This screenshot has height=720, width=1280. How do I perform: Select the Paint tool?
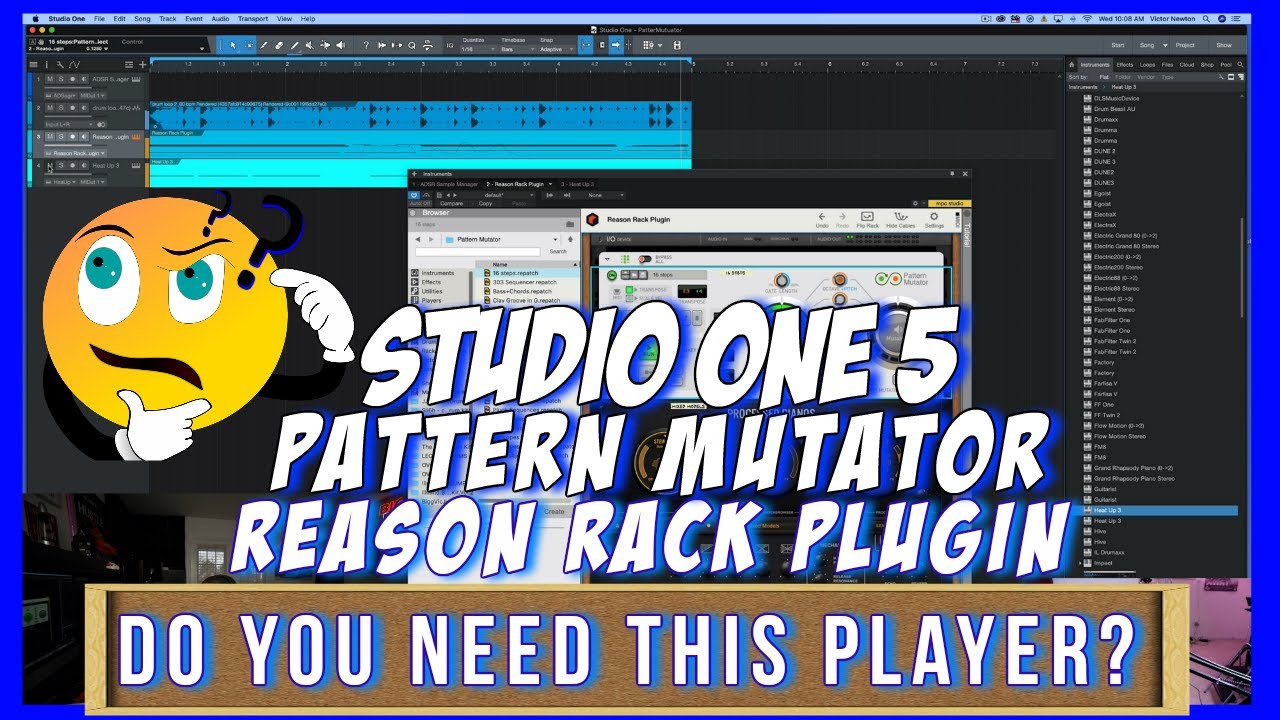[x=294, y=45]
